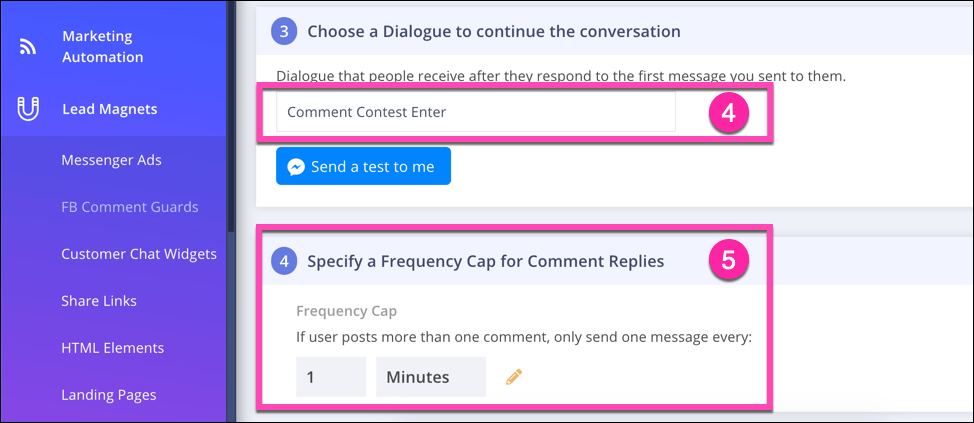Click the Marketing Automation feed icon

click(x=28, y=47)
